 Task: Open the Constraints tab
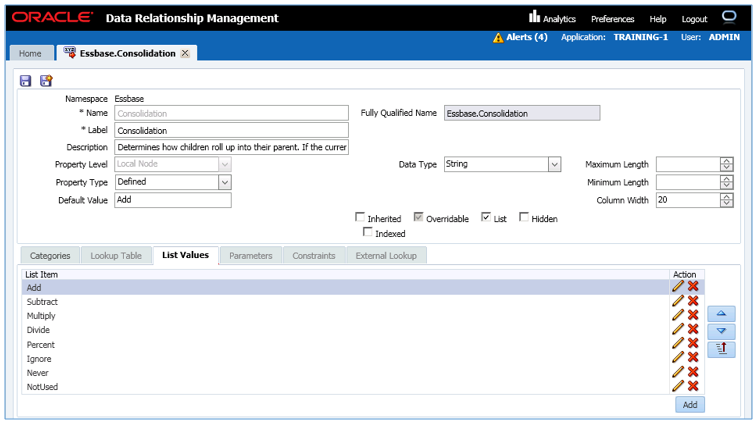(x=314, y=256)
